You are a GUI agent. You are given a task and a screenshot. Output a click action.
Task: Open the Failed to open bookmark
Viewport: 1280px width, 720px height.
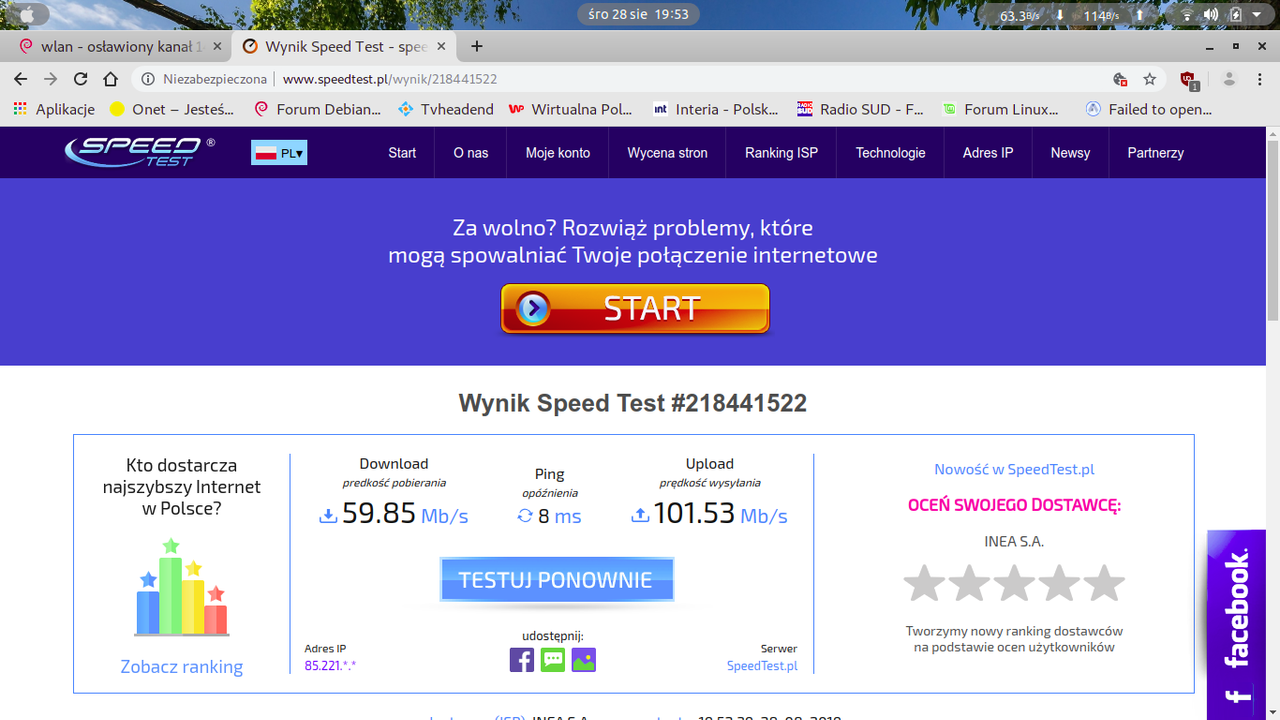1149,109
